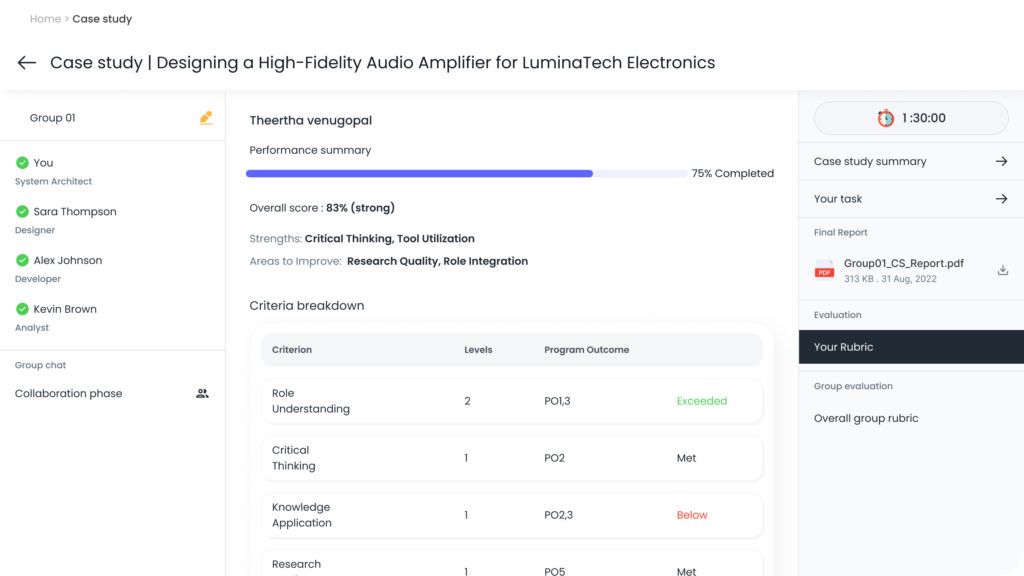Click the red PDF file icon
Viewport: 1024px width, 576px height.
point(824,270)
